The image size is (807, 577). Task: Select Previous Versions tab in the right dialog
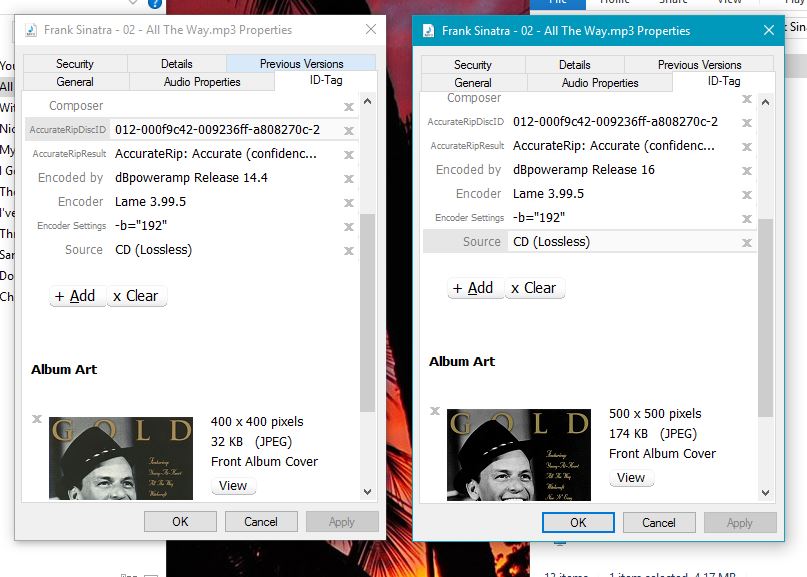click(699, 65)
